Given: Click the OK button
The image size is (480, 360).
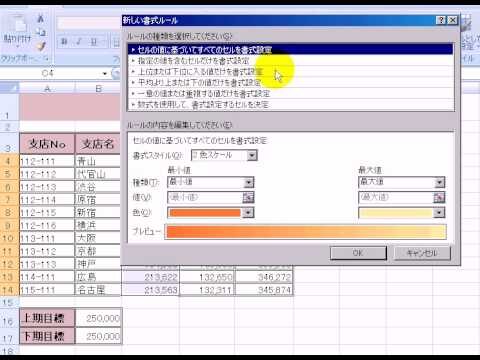Looking at the screenshot, I should pyautogui.click(x=358, y=253).
